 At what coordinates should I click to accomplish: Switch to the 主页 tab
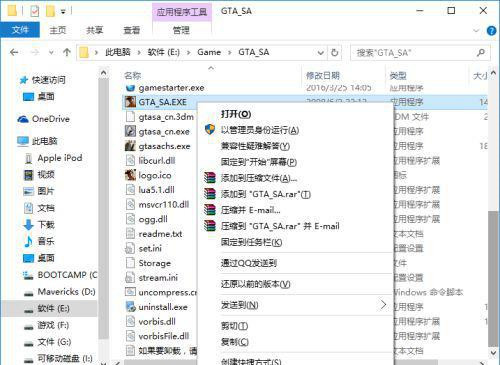(x=58, y=30)
